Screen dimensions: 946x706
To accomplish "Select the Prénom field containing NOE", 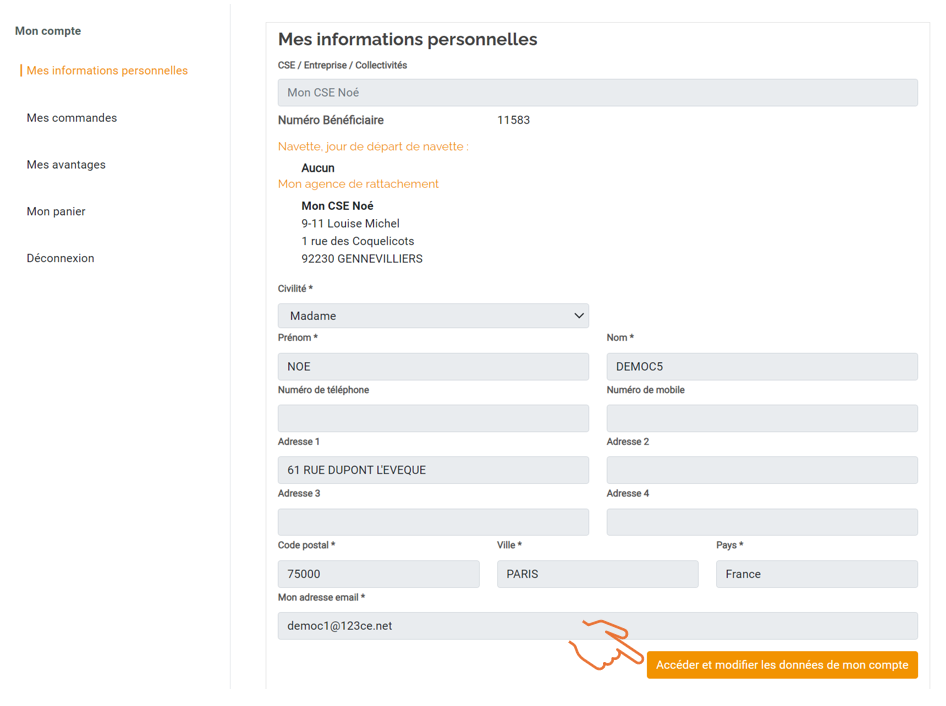I will 433,366.
